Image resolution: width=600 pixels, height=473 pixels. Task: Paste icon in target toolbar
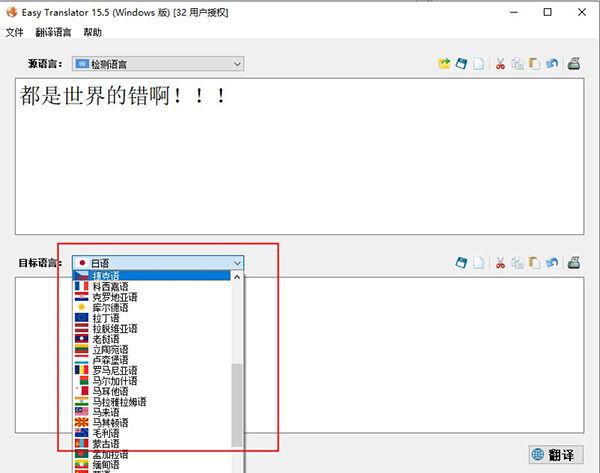click(535, 263)
